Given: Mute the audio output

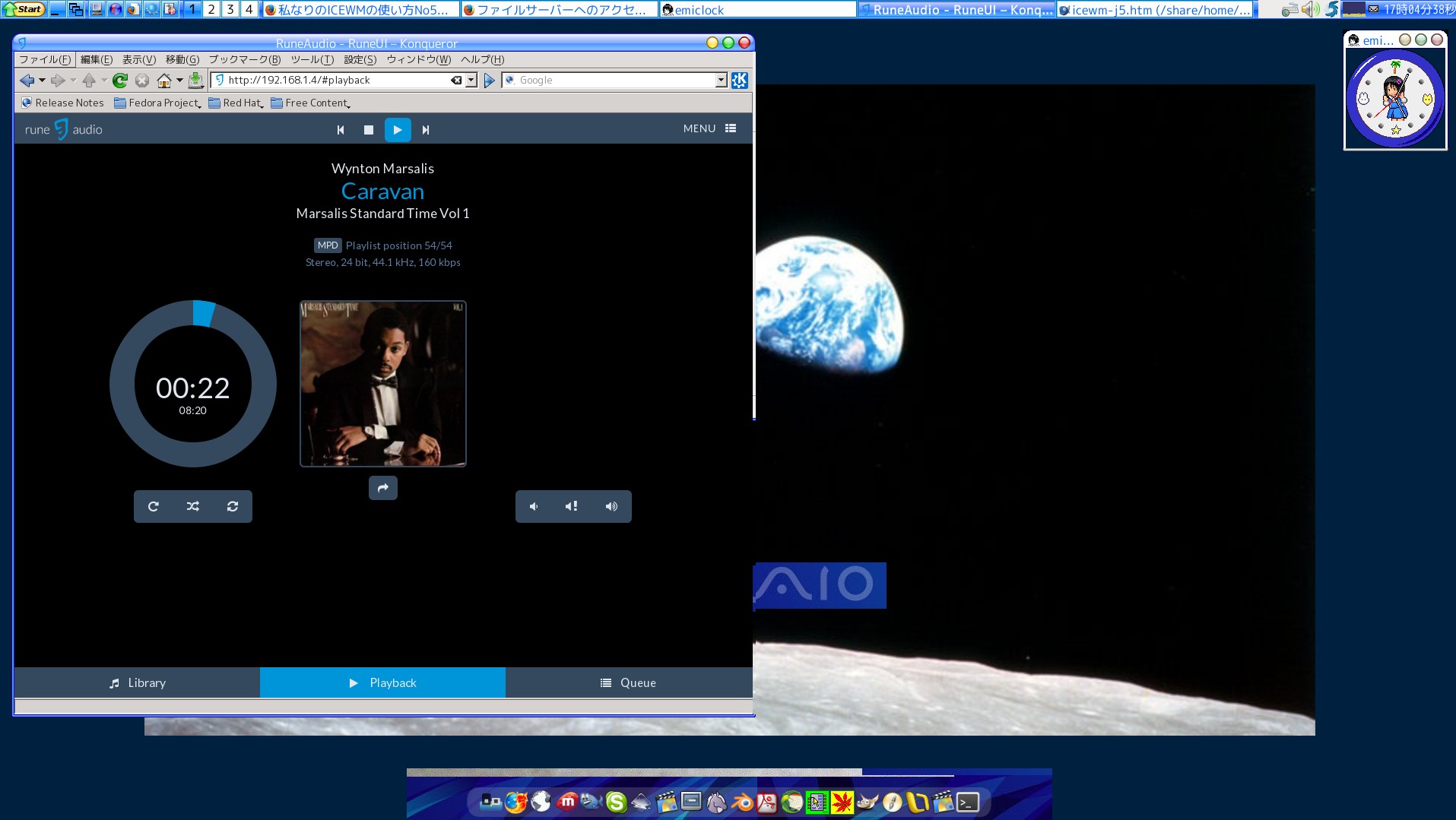Looking at the screenshot, I should (572, 507).
